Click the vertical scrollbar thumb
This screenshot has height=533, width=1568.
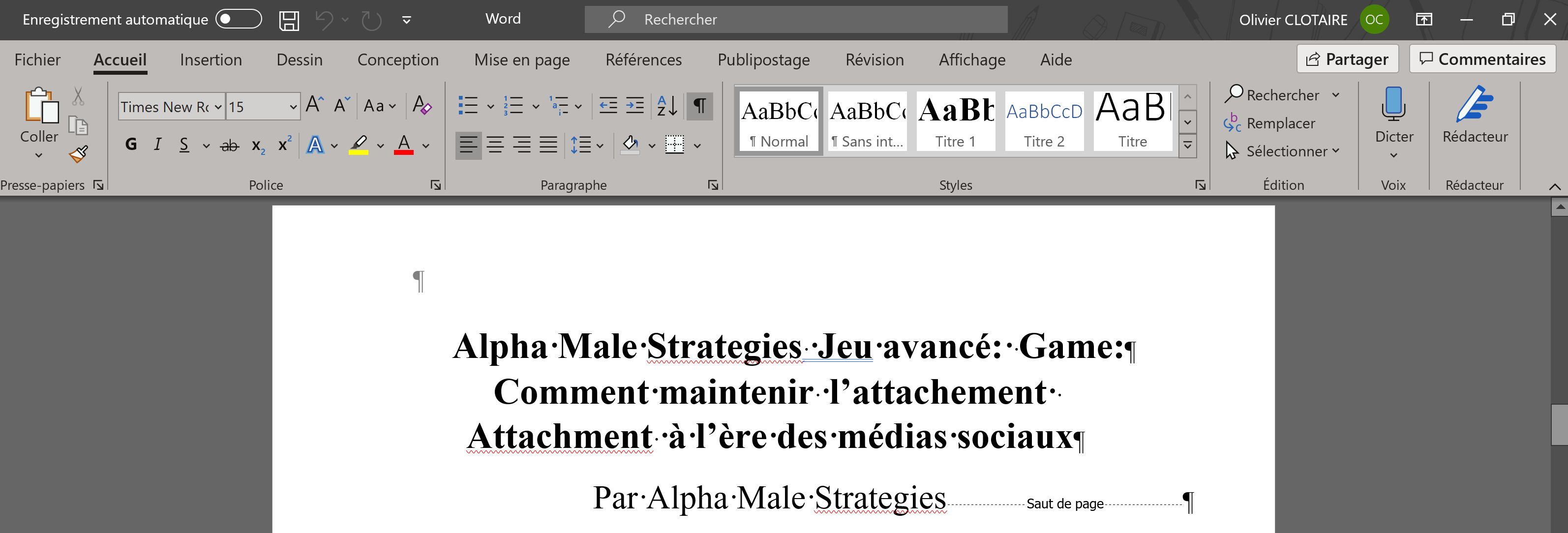tap(1559, 425)
